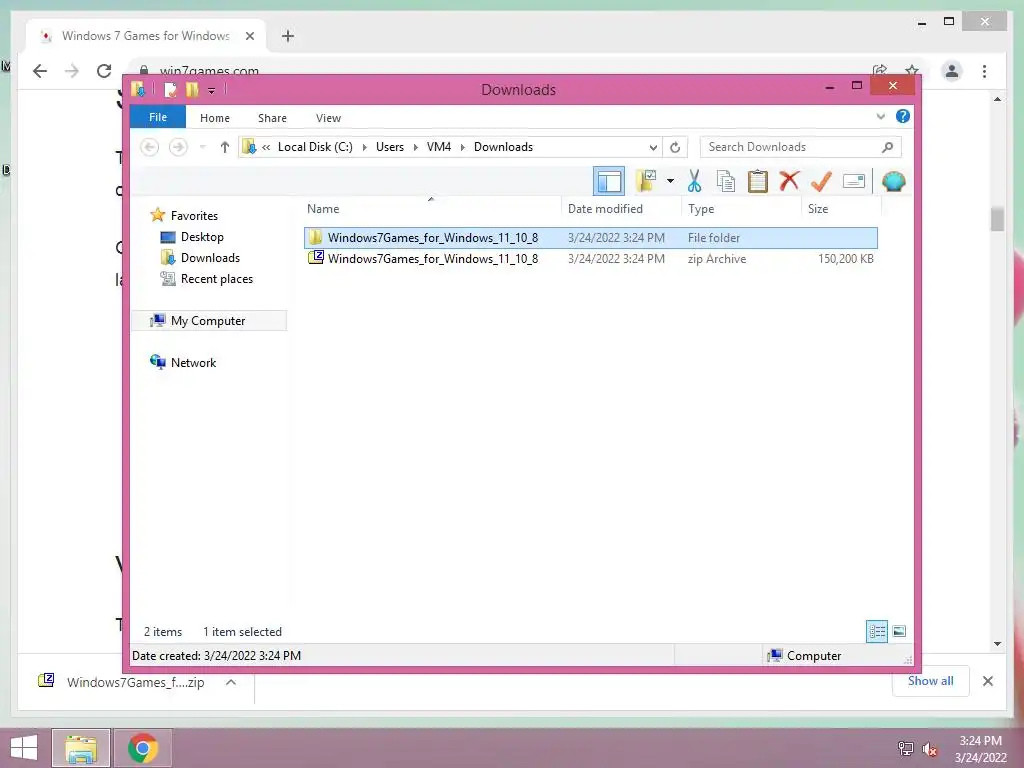
Task: Expand the download item options chevron
Action: (x=231, y=682)
